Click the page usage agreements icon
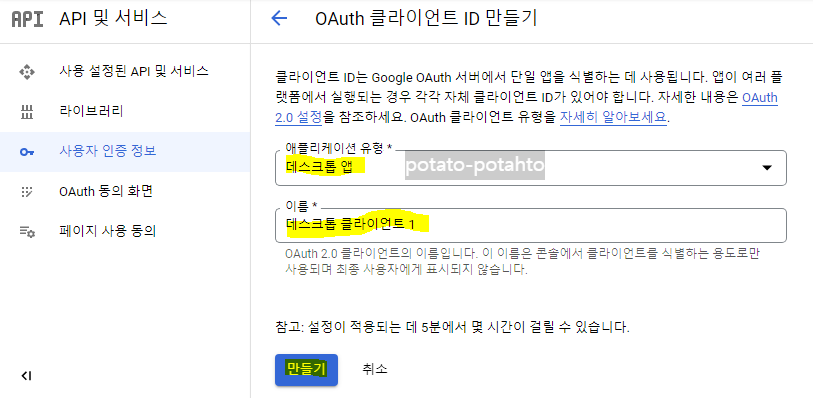This screenshot has width=813, height=398. point(26,232)
